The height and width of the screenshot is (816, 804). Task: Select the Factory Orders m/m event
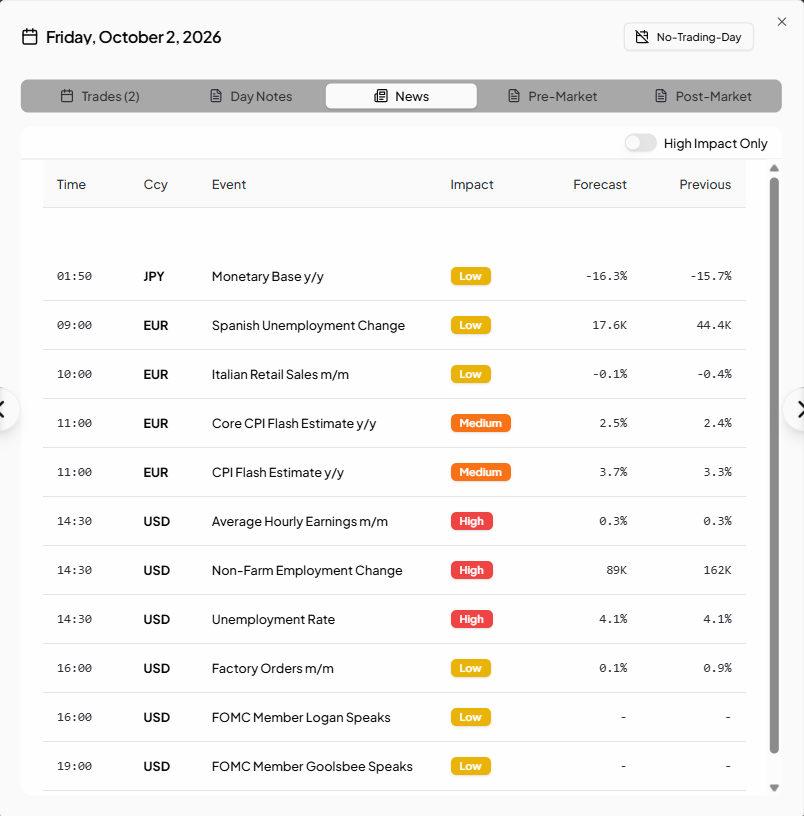[394, 668]
